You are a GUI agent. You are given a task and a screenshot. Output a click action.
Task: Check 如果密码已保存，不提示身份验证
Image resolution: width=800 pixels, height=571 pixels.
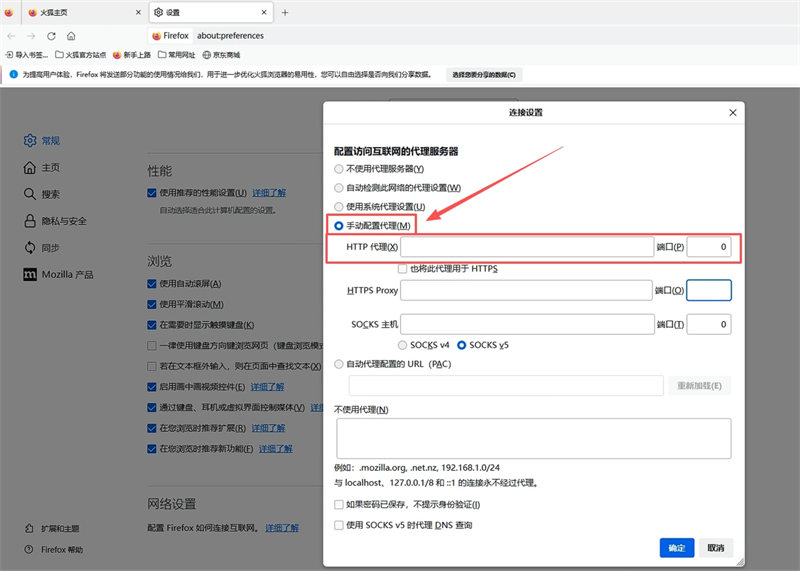(338, 505)
